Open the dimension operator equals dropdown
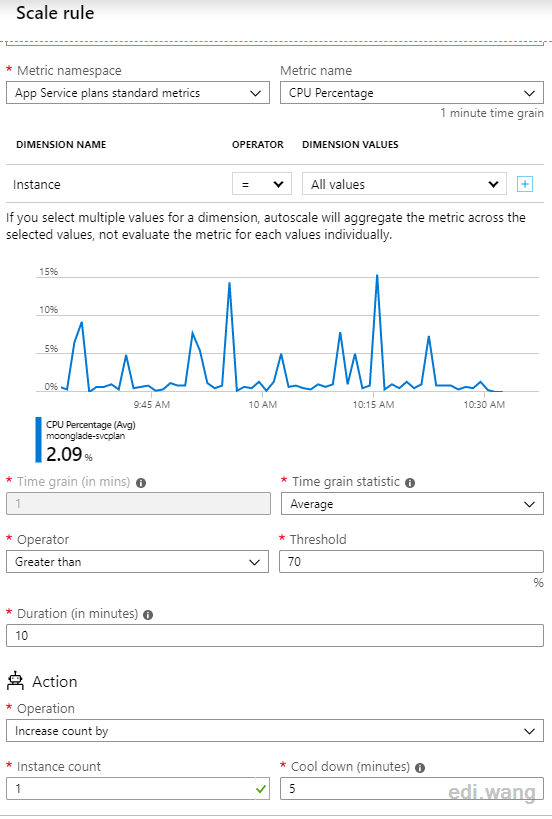This screenshot has height=819, width=552. tap(262, 184)
